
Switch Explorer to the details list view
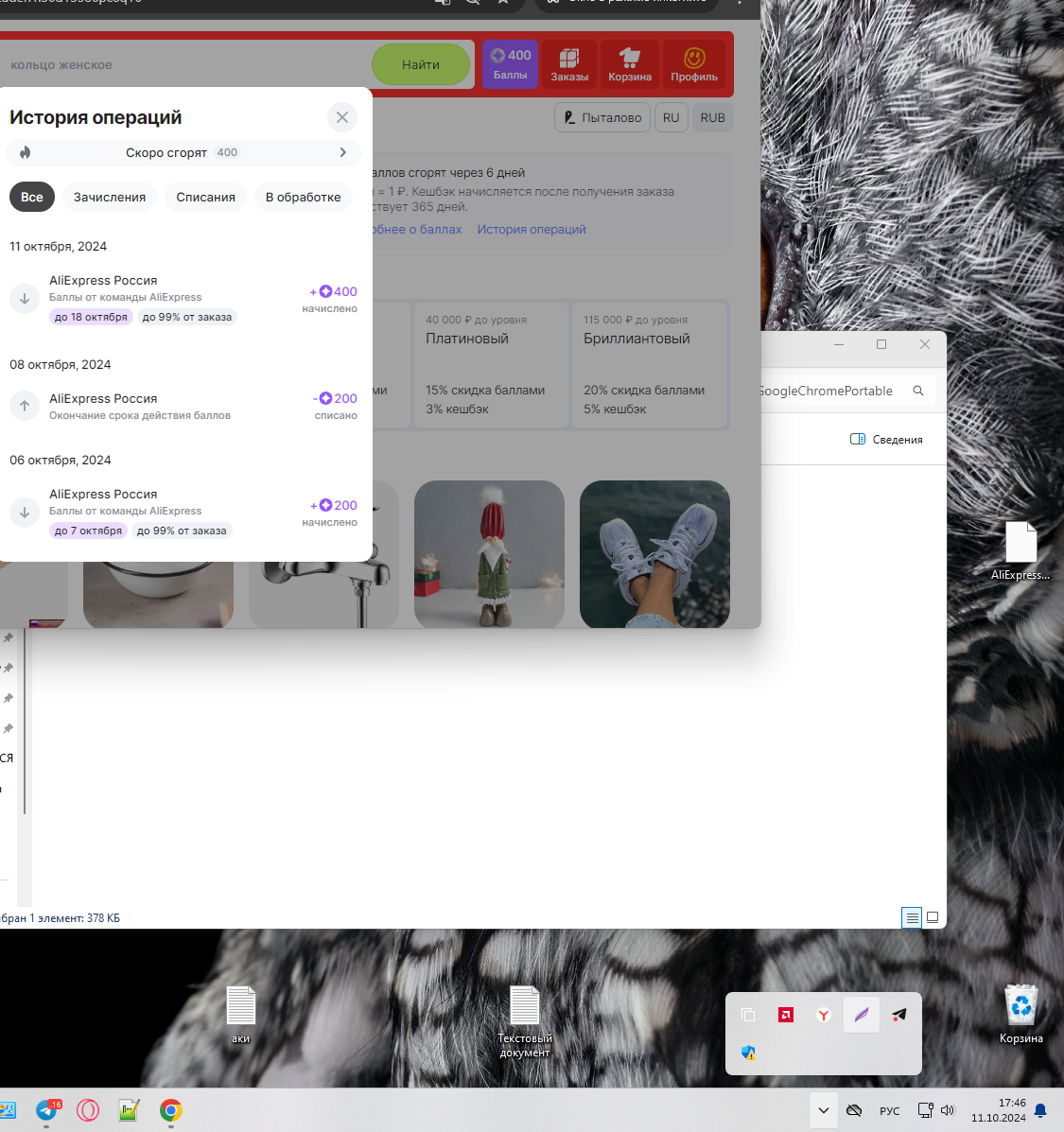(912, 917)
